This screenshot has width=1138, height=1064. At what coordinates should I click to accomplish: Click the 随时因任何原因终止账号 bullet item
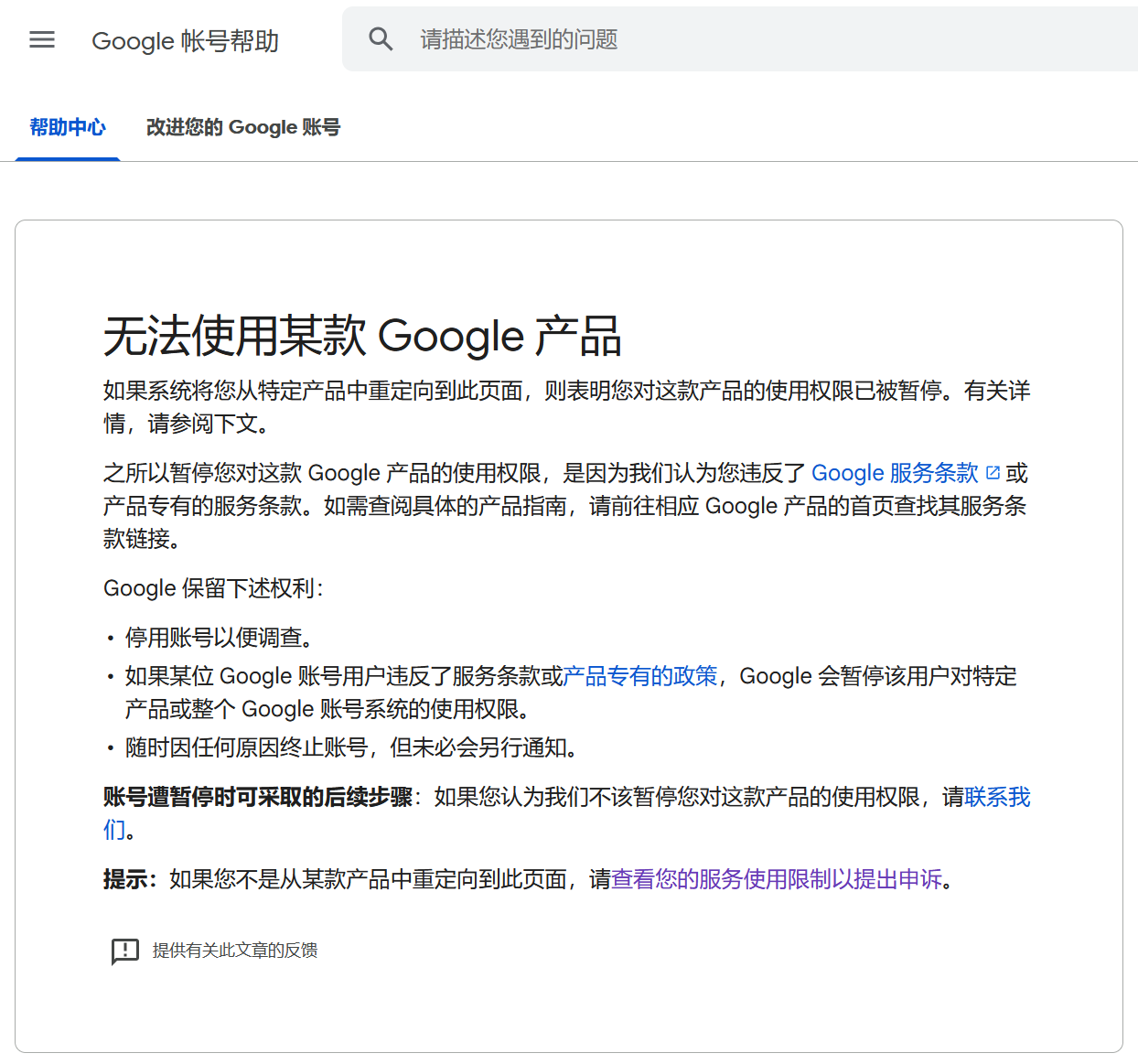(x=351, y=747)
